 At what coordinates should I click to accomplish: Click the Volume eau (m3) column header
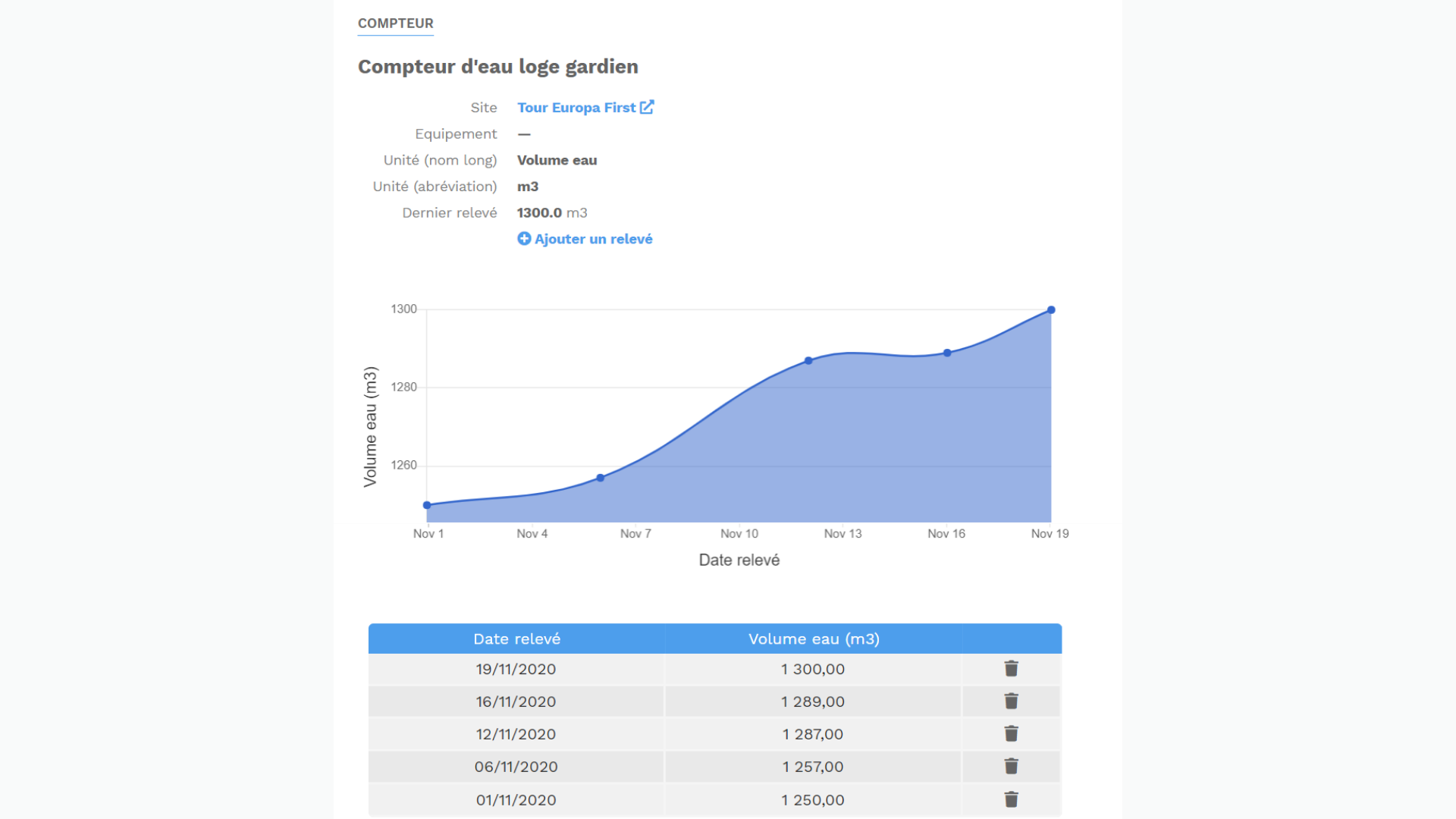tap(814, 639)
